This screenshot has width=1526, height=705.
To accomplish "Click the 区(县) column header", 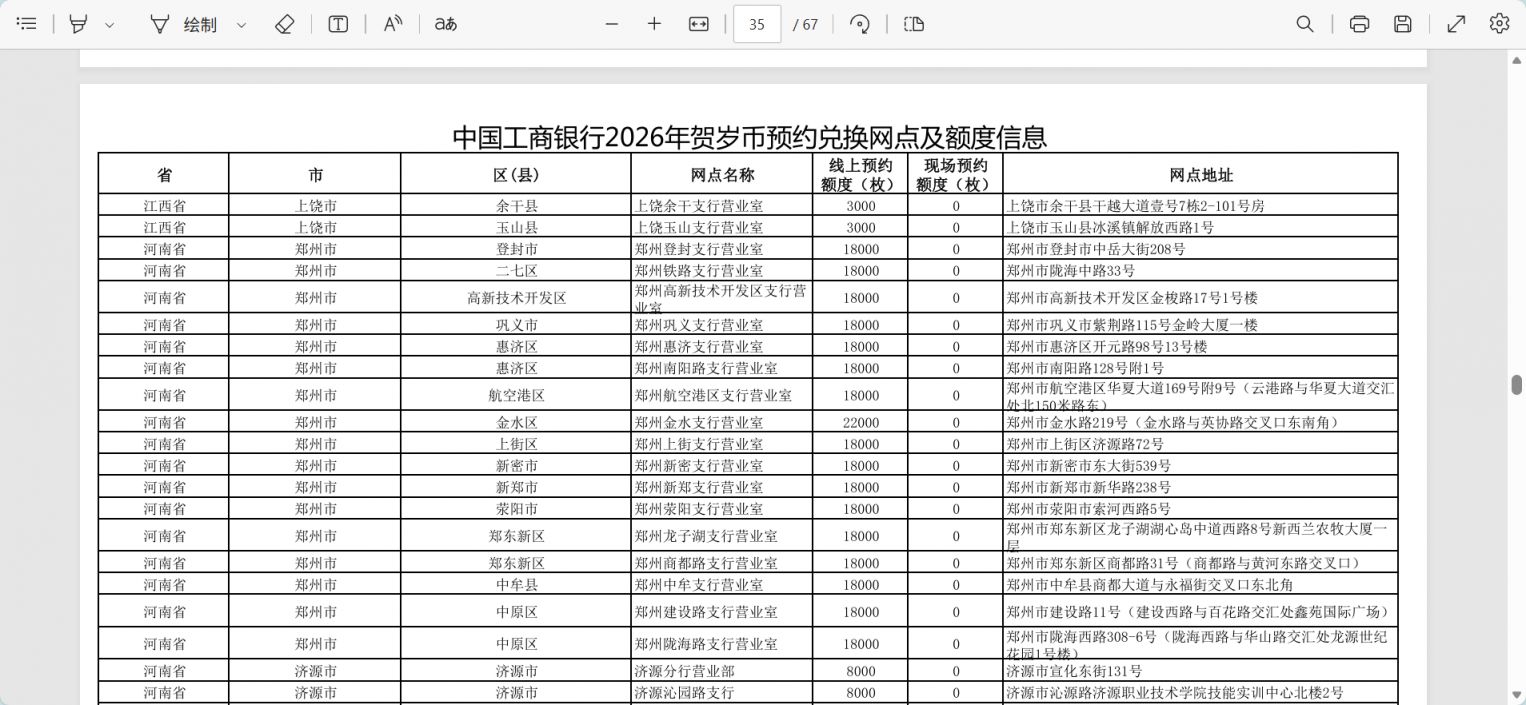I will 516,175.
